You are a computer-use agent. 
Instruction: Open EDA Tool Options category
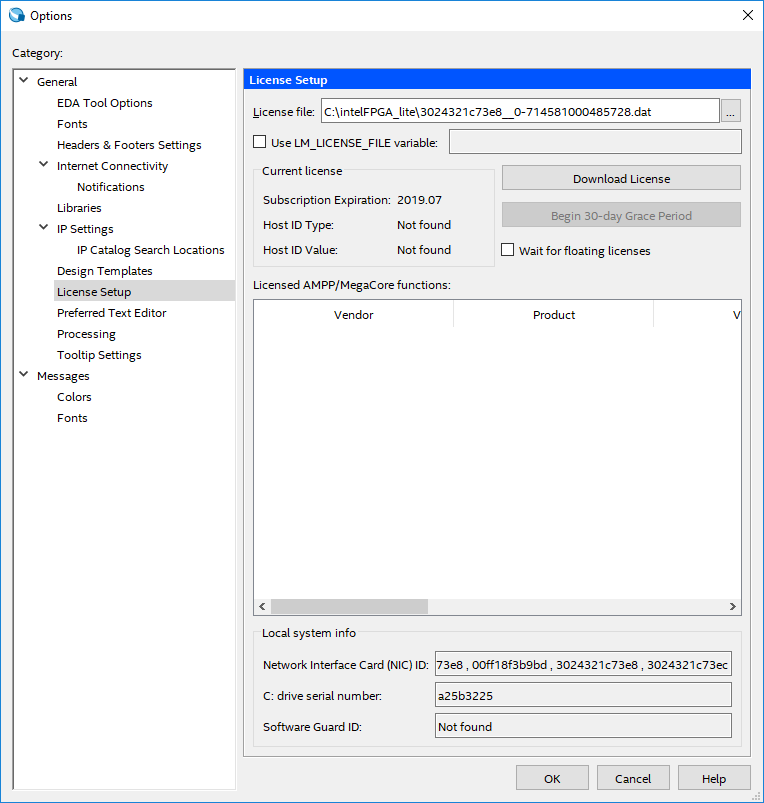[x=104, y=103]
